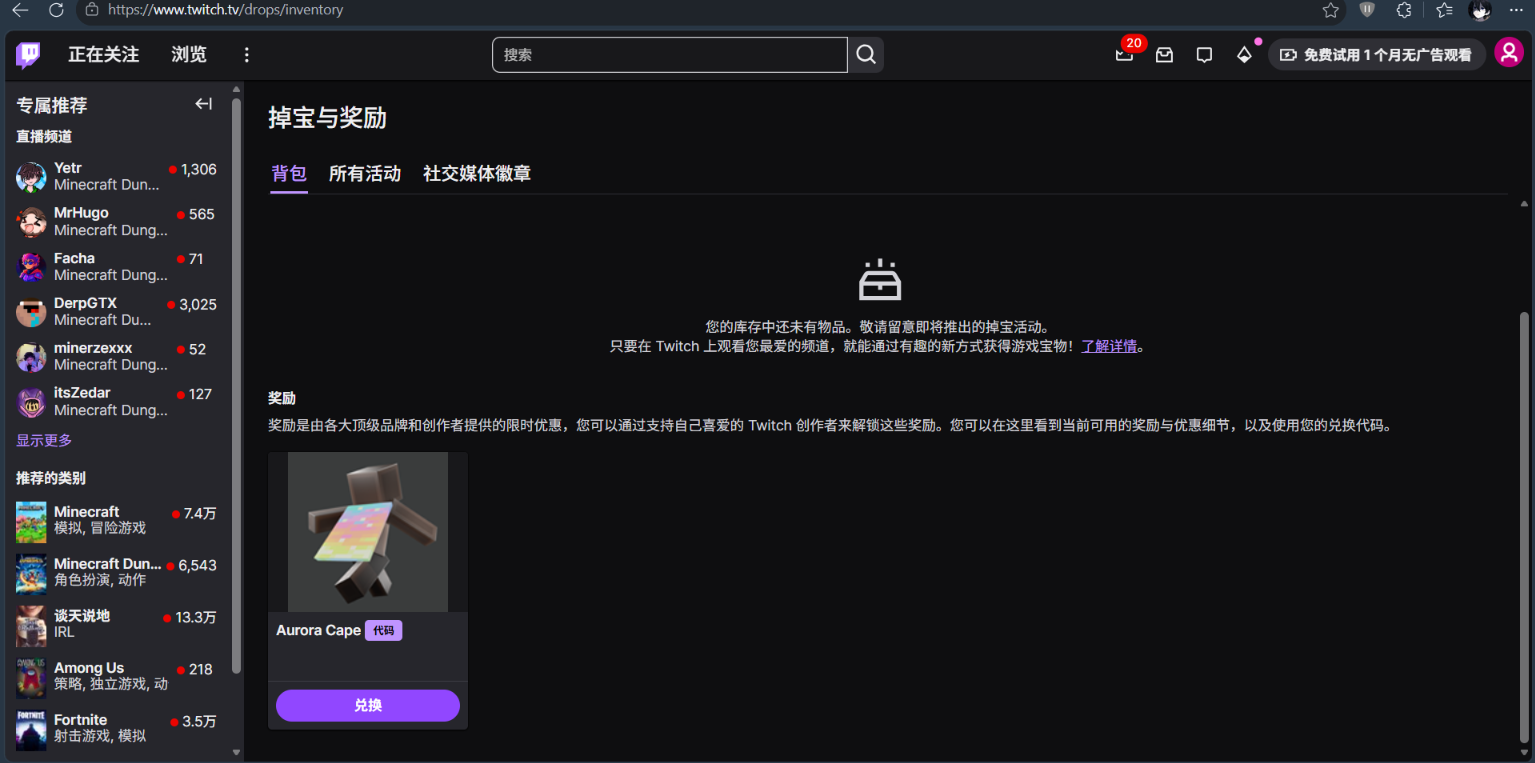Image resolution: width=1535 pixels, height=763 pixels.
Task: Click the purple 兑换 button for Aurora Cape
Action: coord(368,705)
